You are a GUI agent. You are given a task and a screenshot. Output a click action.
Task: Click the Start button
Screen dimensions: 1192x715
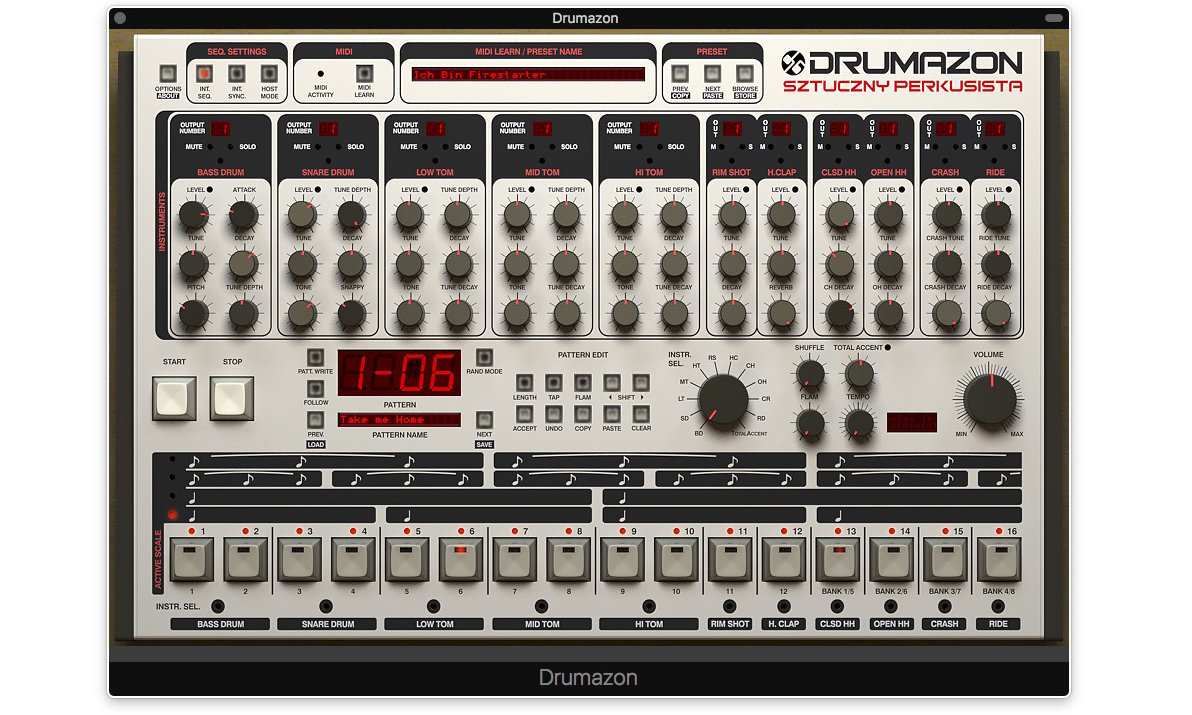(174, 398)
